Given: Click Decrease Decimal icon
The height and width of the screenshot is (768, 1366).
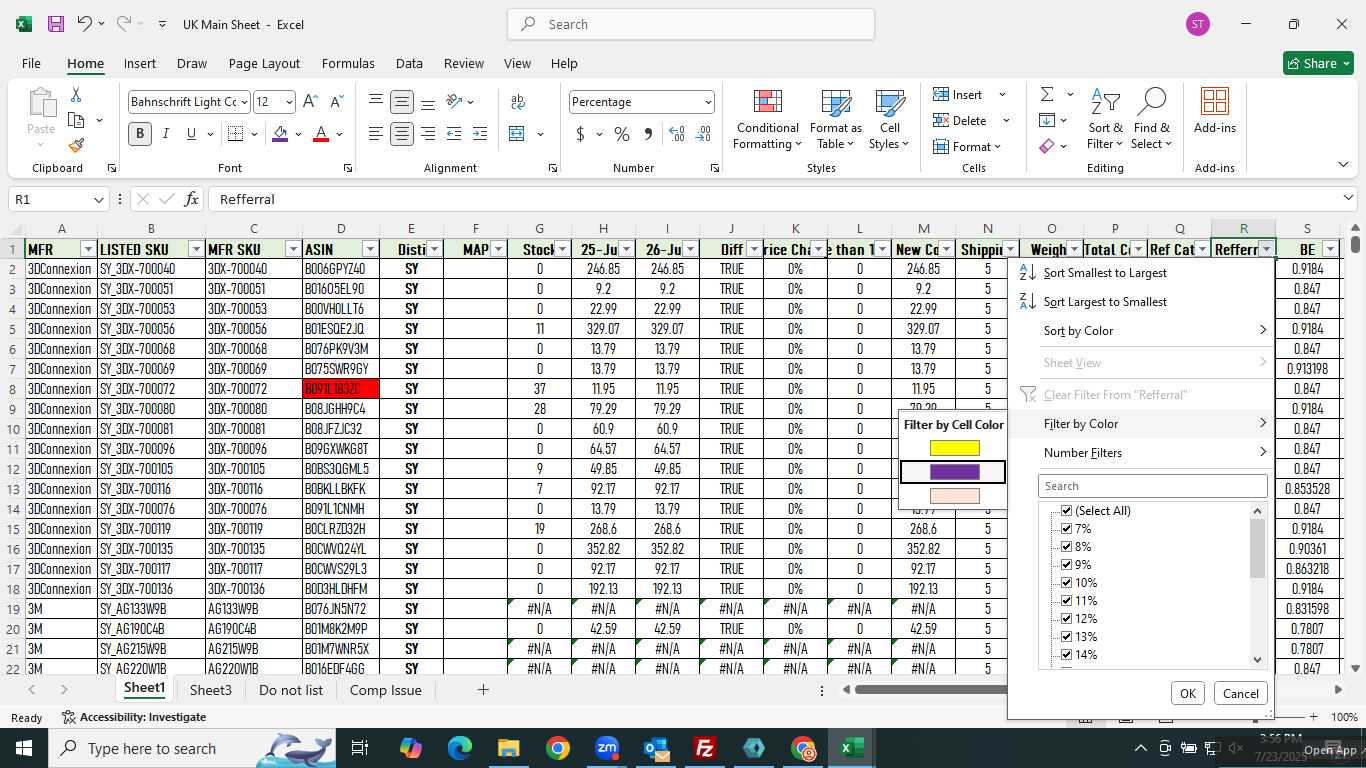Looking at the screenshot, I should (703, 134).
